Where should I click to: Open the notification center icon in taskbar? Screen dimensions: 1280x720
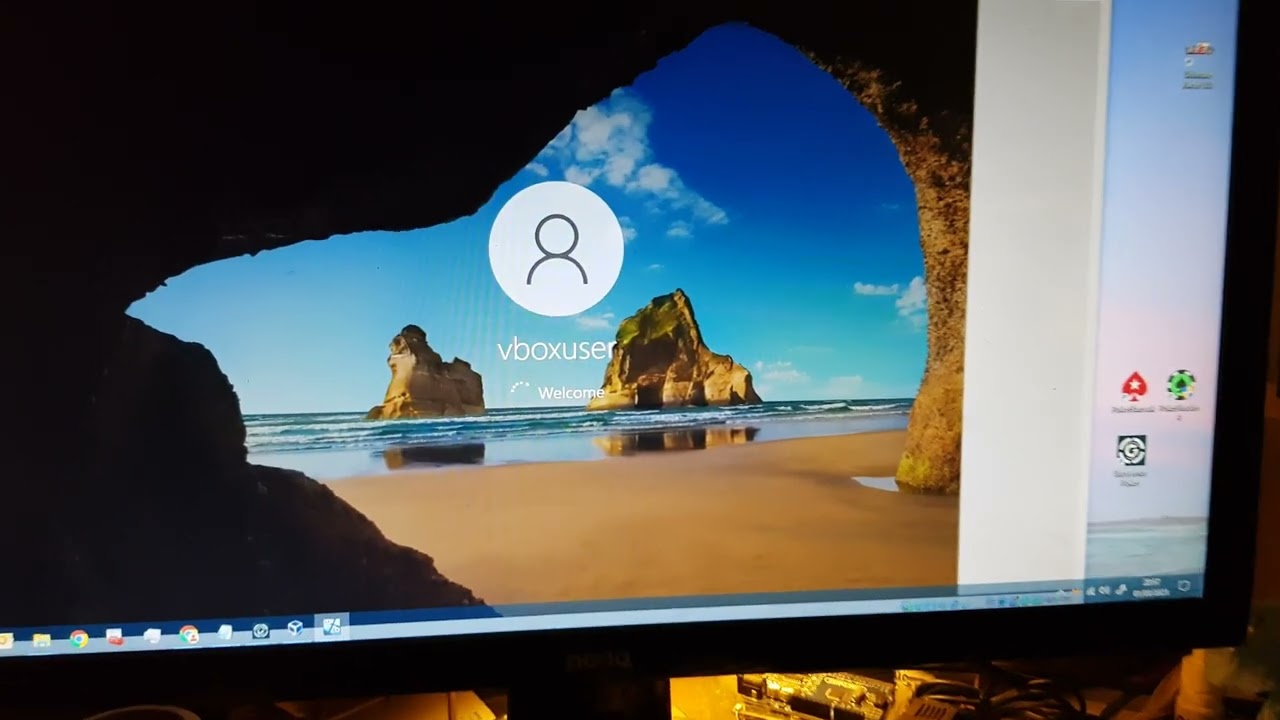(x=1185, y=586)
